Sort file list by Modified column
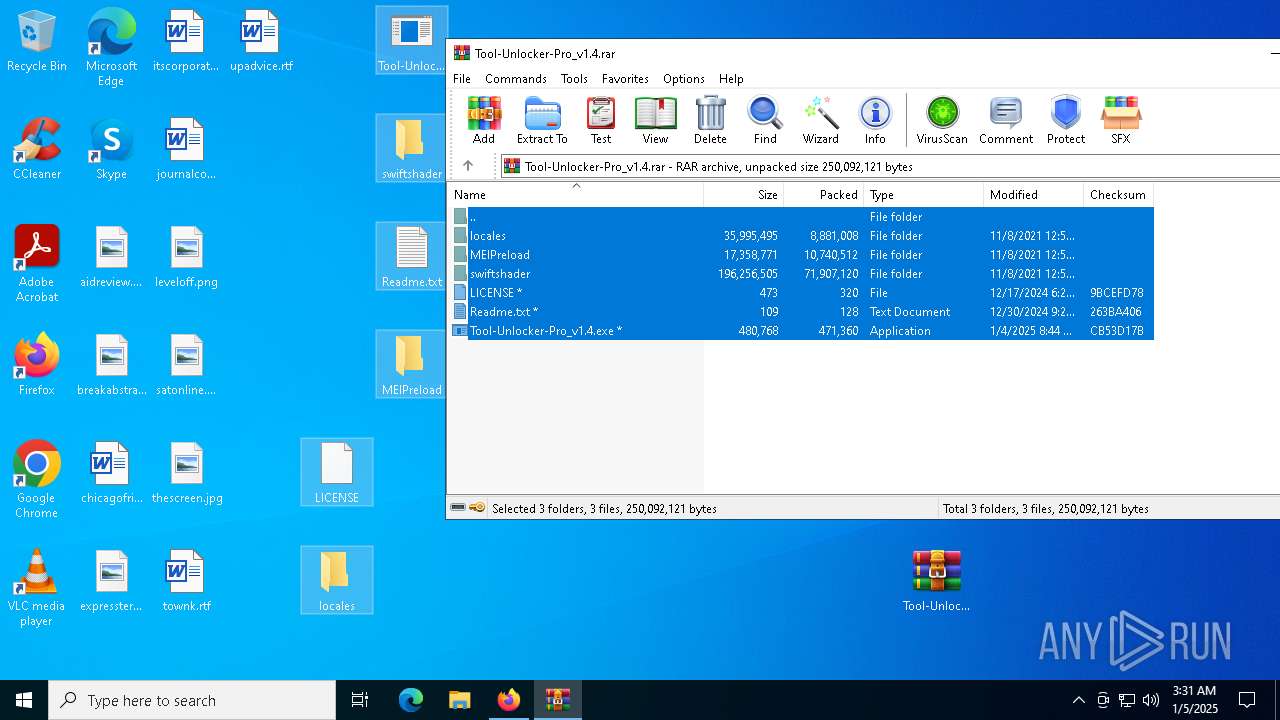This screenshot has height=720, width=1280. coord(1033,195)
